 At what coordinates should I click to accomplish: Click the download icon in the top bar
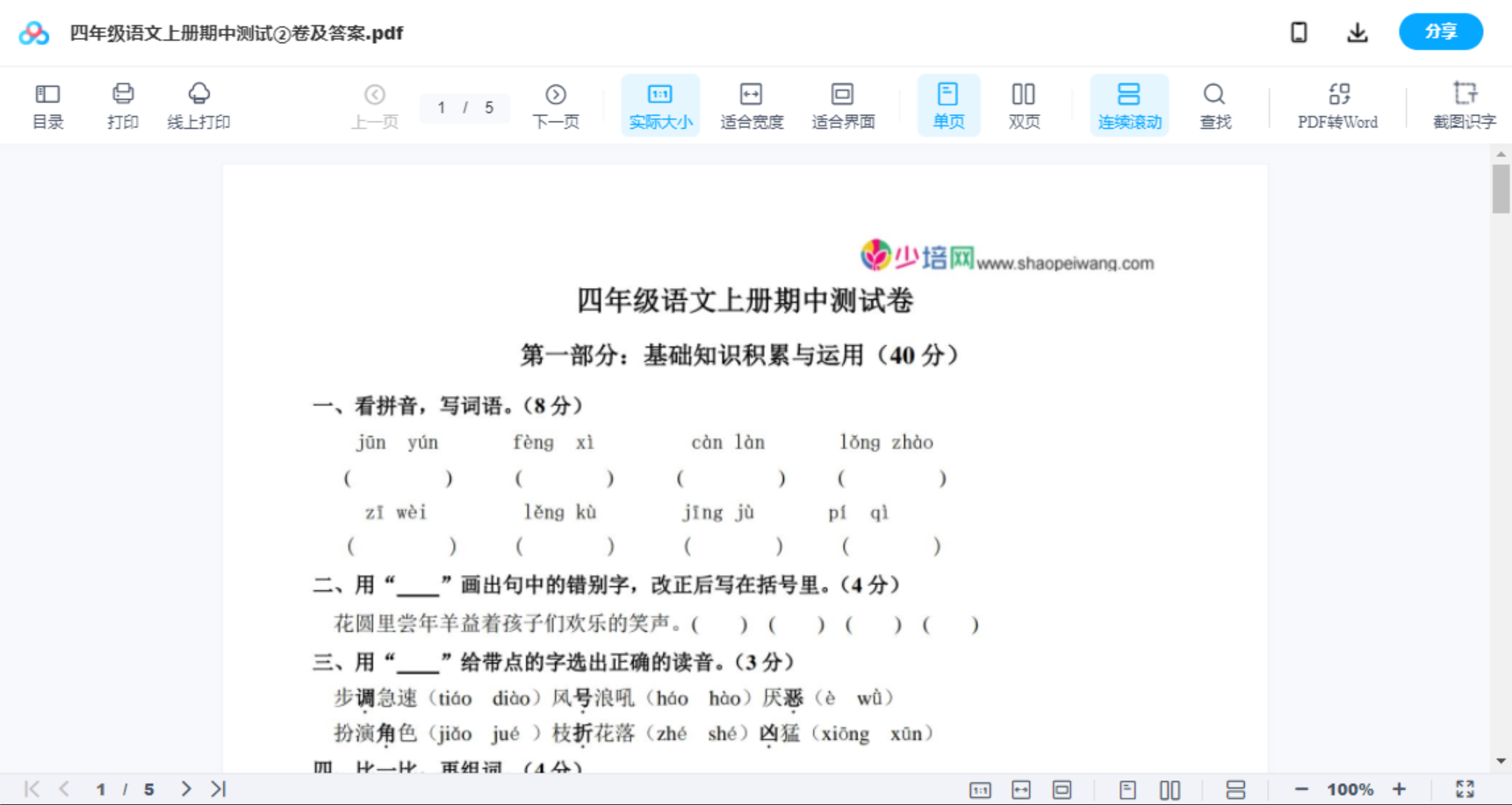[x=1357, y=32]
